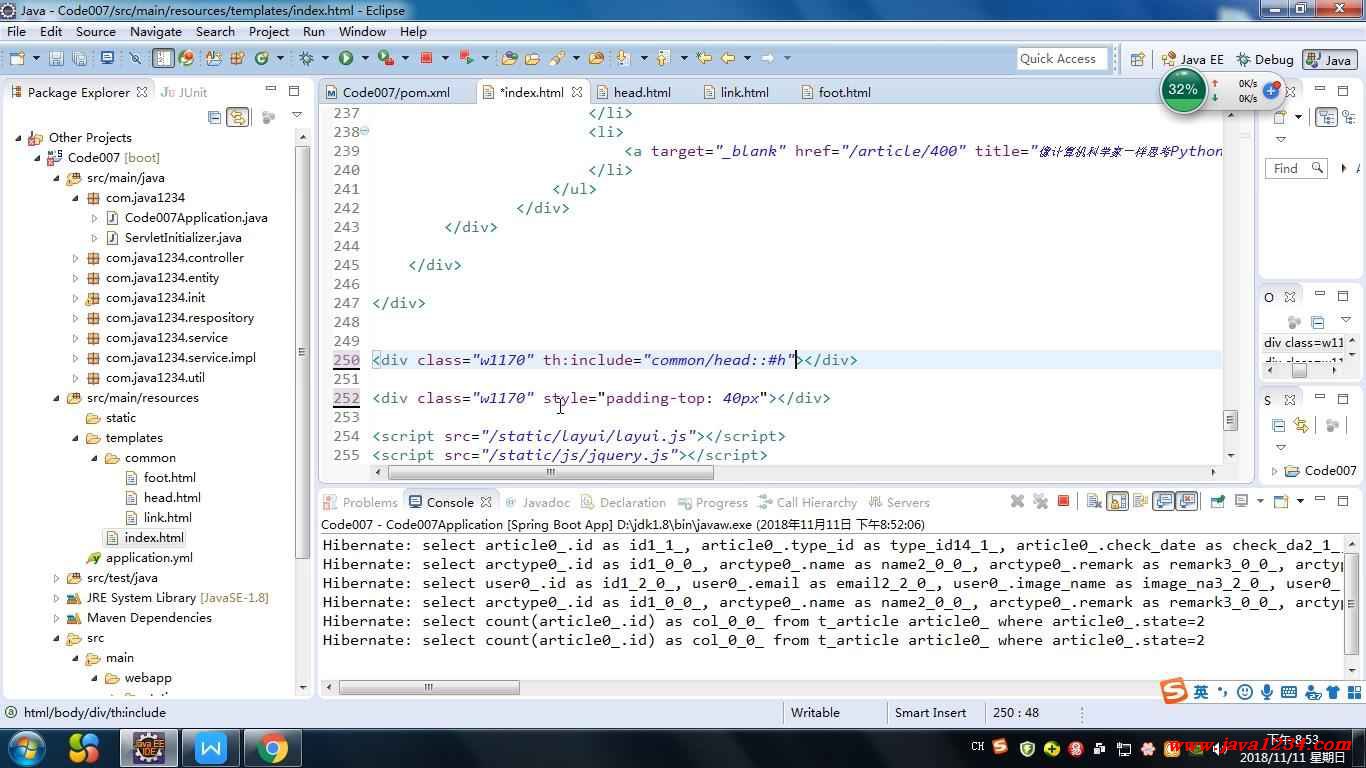This screenshot has height=768, width=1366.
Task: Click the Open Perspective icon
Action: click(1137, 59)
